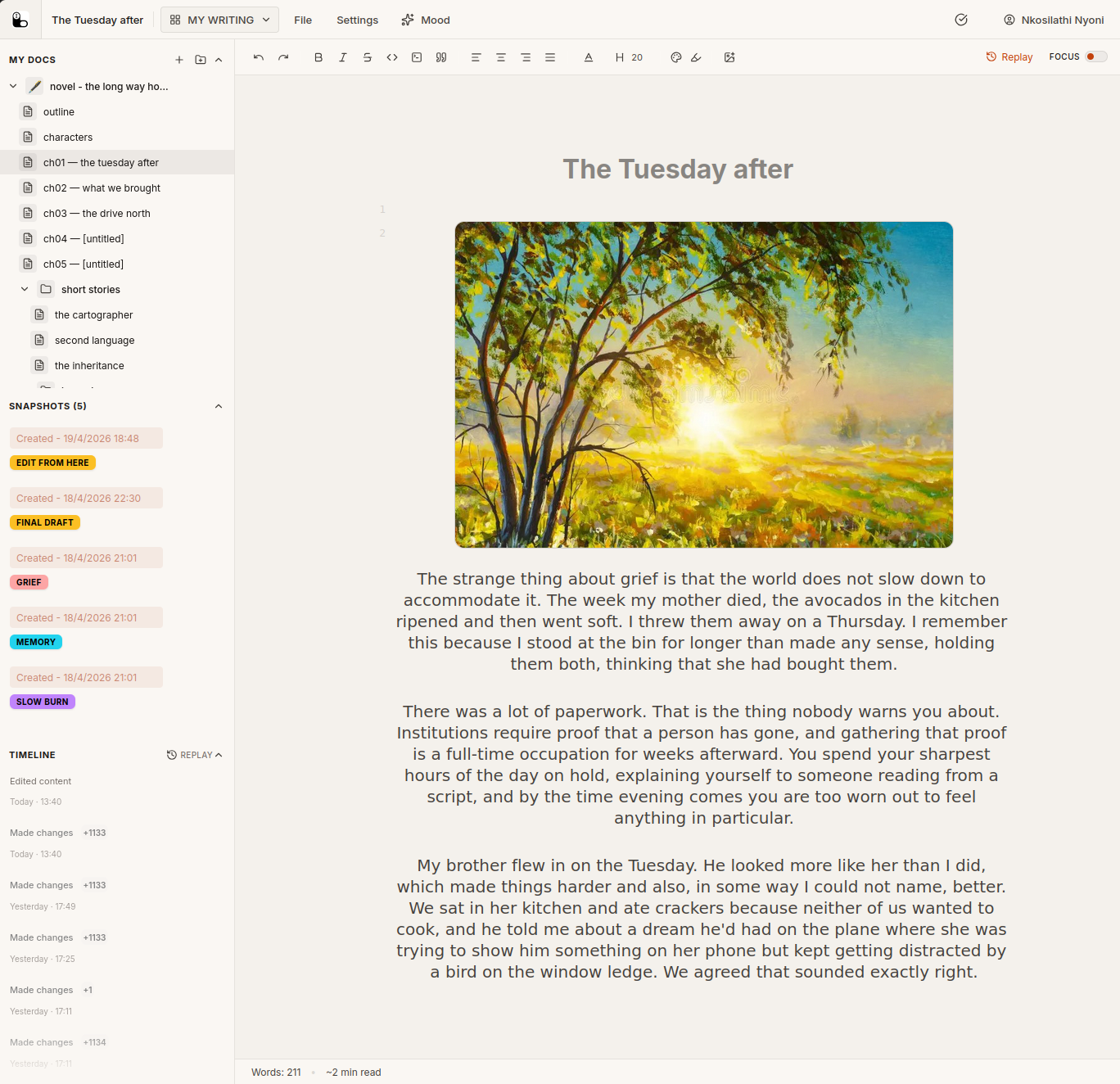
Task: Click the Words: 211 counter
Action: [x=276, y=1073]
